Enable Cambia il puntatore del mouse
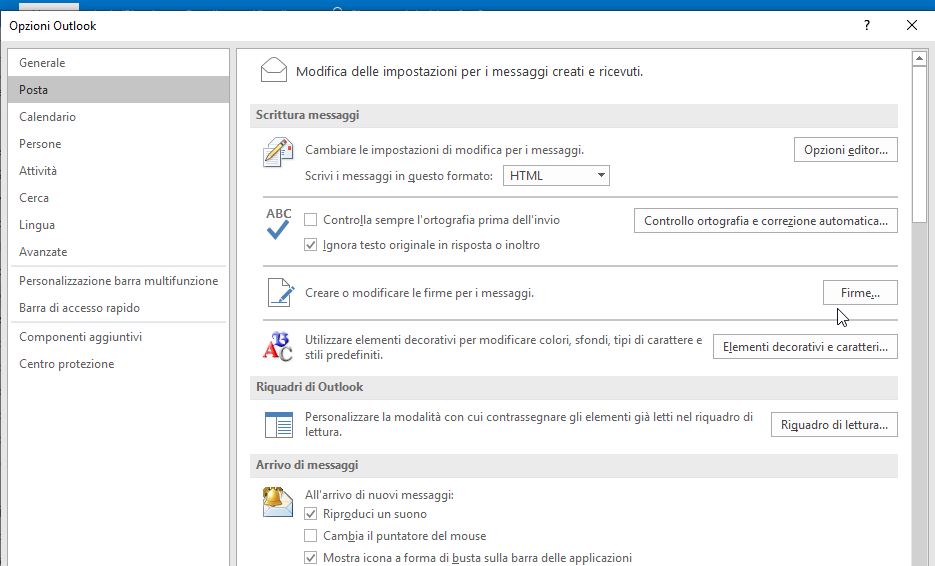This screenshot has width=935, height=566. coord(311,536)
